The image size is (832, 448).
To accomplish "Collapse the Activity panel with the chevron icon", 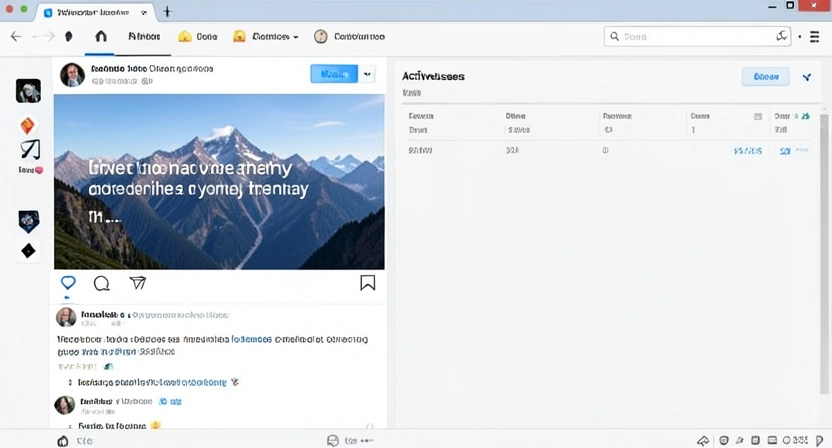I will coord(807,77).
